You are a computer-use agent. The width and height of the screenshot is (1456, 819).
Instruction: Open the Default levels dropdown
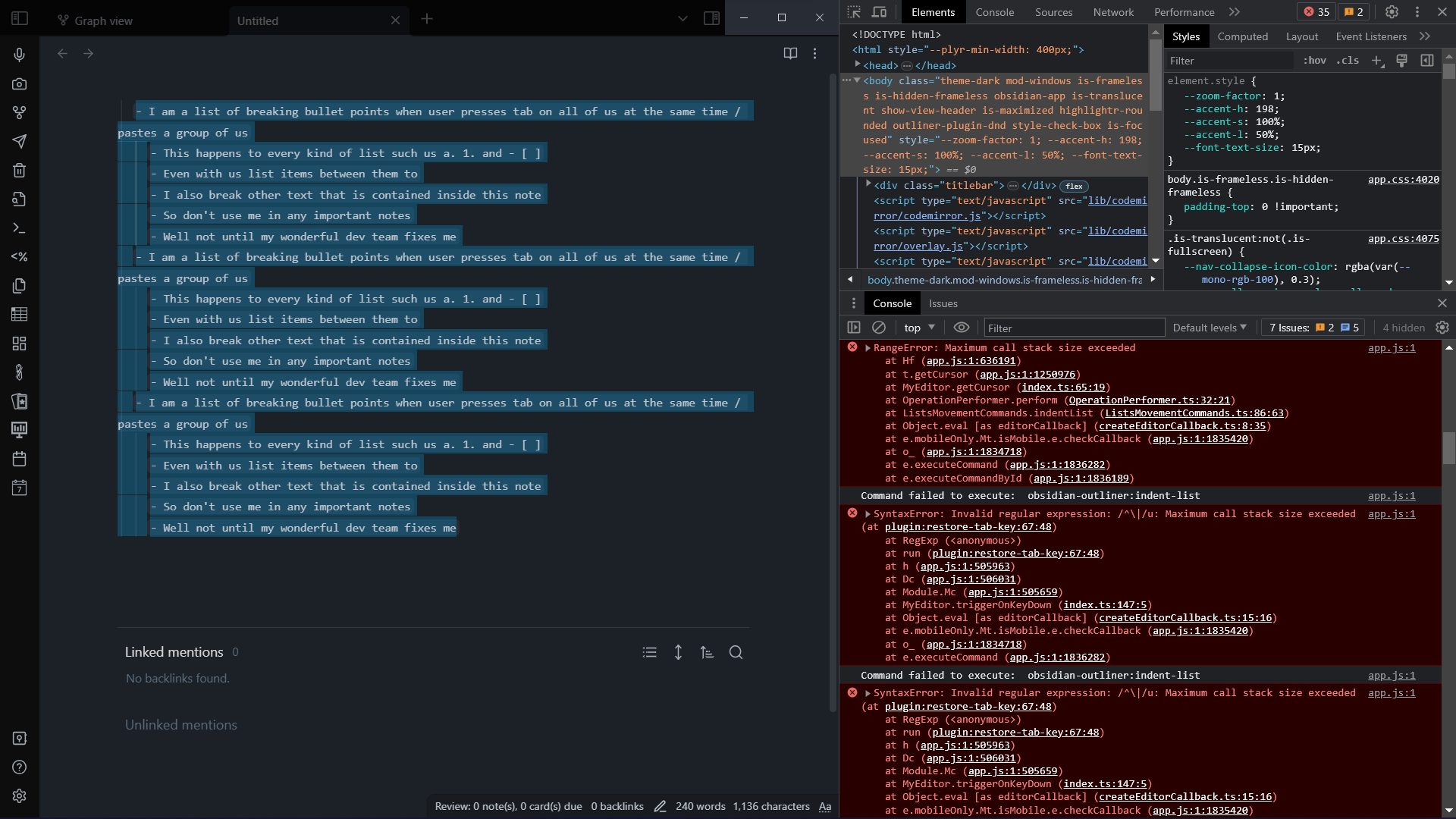[1208, 327]
